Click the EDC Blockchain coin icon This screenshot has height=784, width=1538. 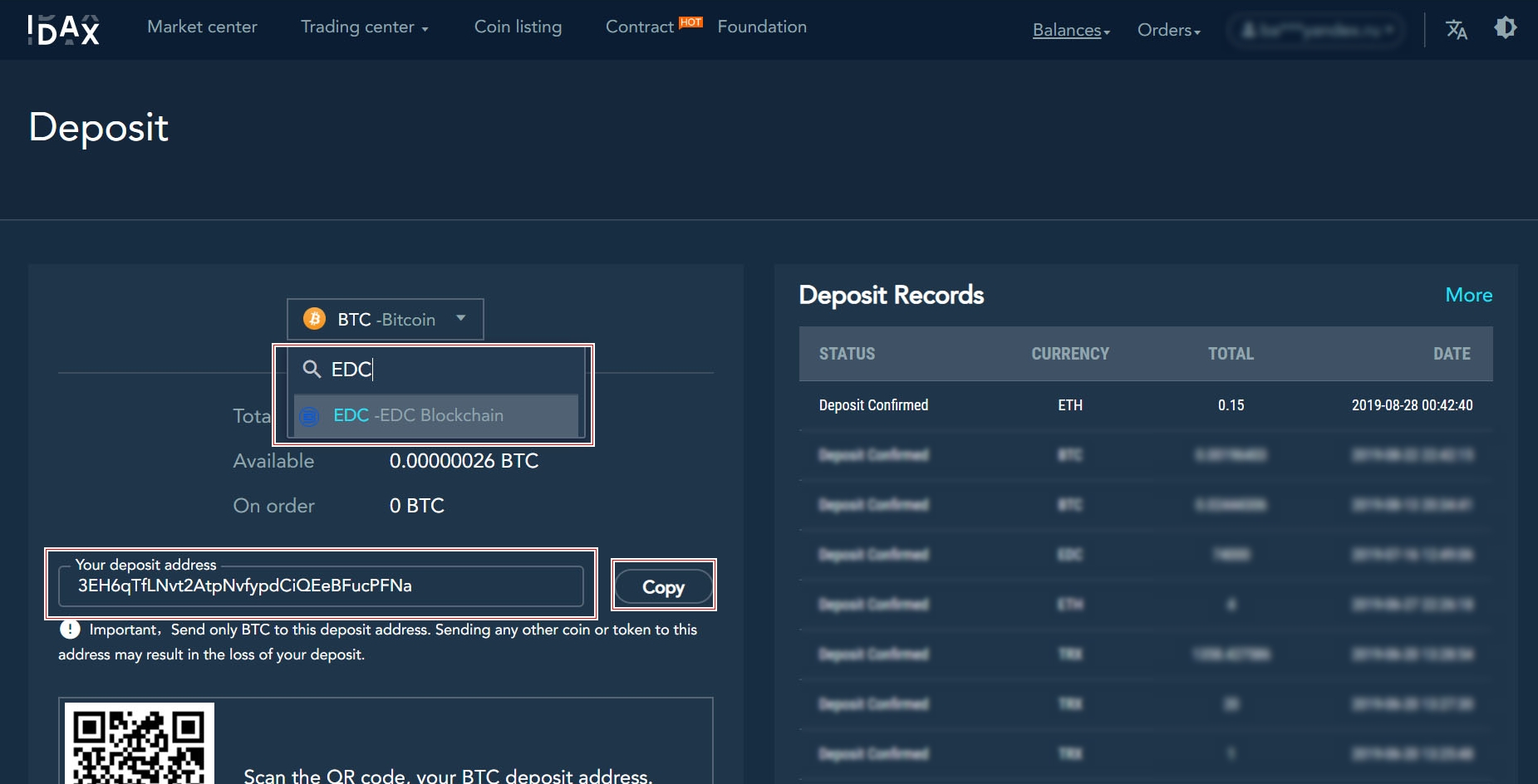(309, 416)
